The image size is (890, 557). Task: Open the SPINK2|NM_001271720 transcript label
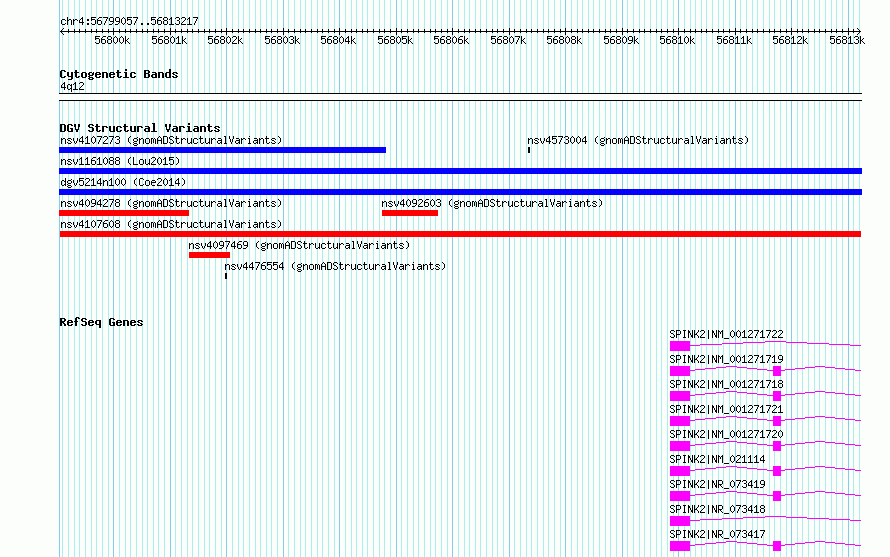(x=727, y=434)
